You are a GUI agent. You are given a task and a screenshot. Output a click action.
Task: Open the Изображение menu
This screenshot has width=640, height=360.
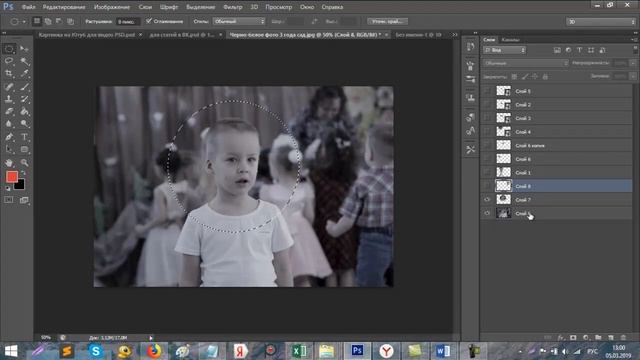click(x=112, y=7)
